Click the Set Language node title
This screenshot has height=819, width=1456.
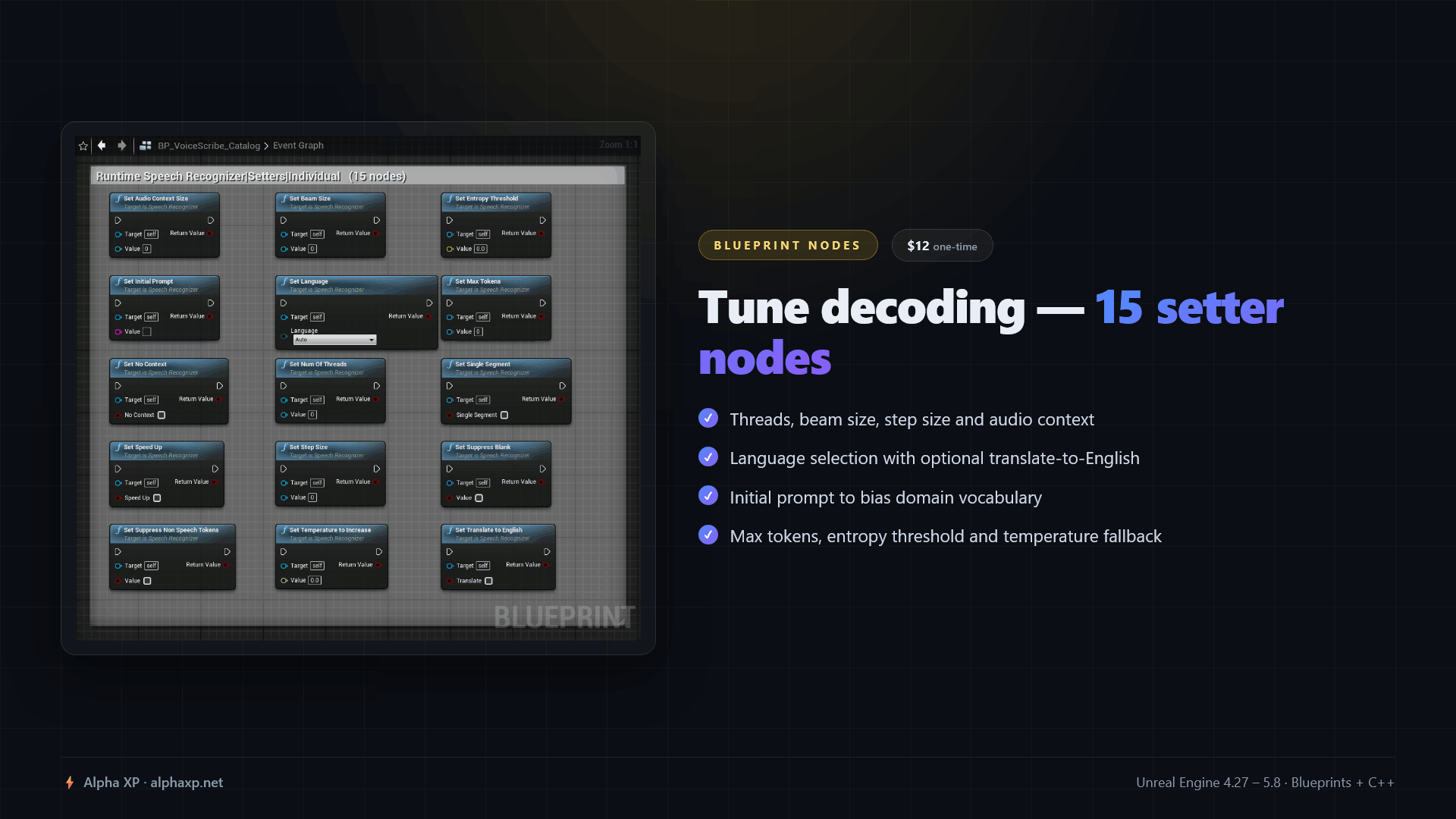tap(309, 281)
